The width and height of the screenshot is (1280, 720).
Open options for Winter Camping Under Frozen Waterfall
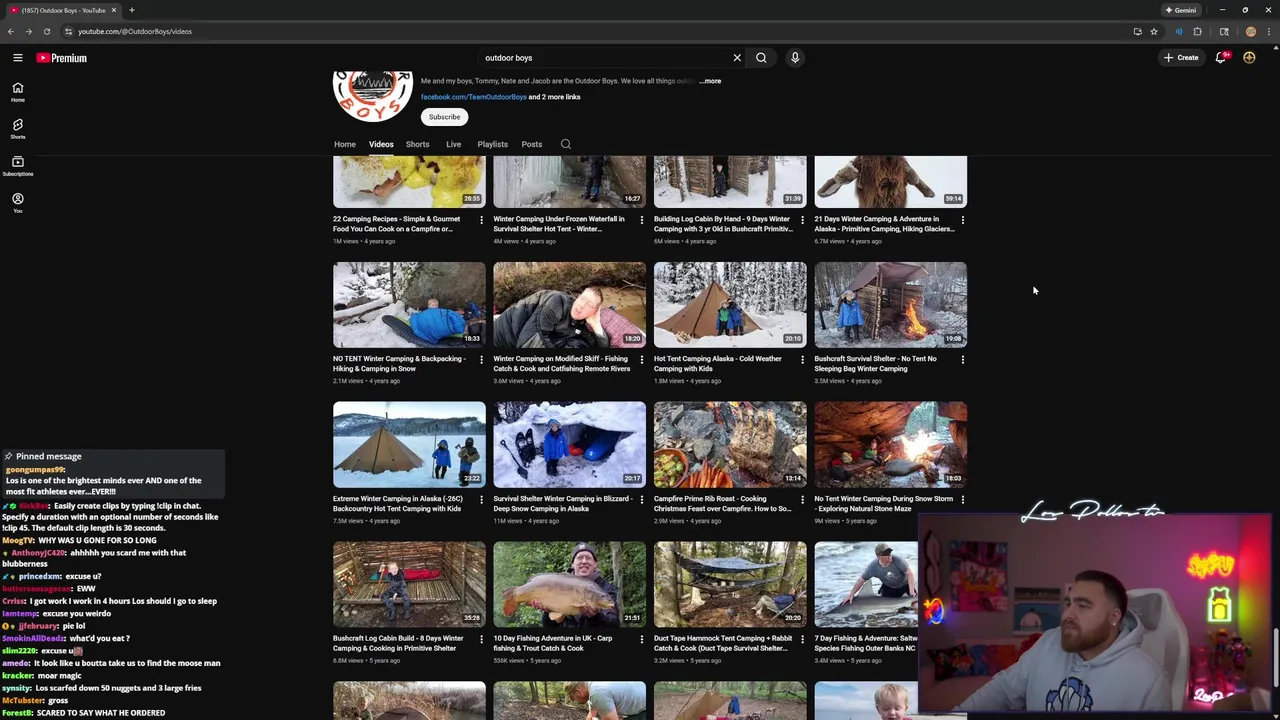click(x=642, y=219)
